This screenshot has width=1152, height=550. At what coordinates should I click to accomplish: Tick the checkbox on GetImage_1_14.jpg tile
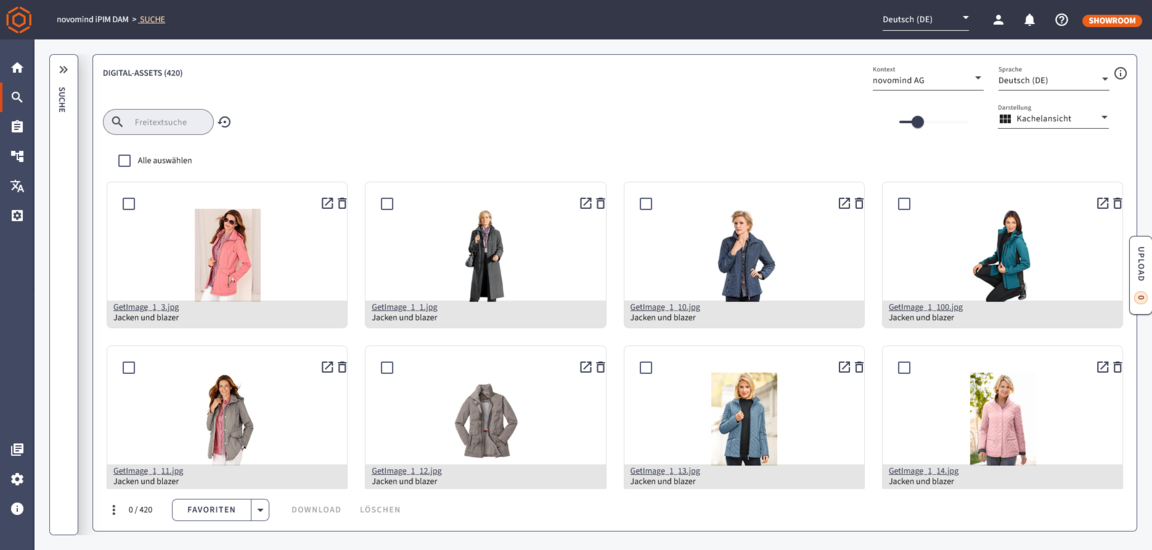904,368
